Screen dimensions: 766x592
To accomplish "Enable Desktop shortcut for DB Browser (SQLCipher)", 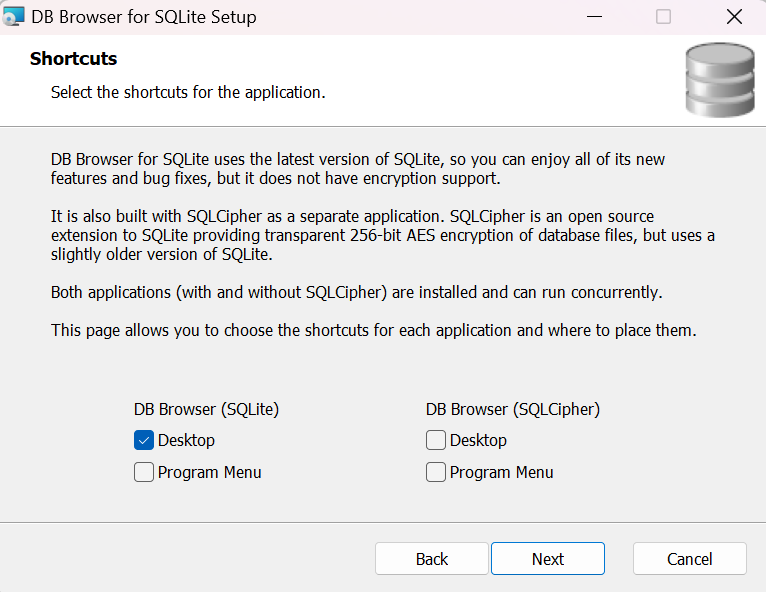I will coord(436,440).
